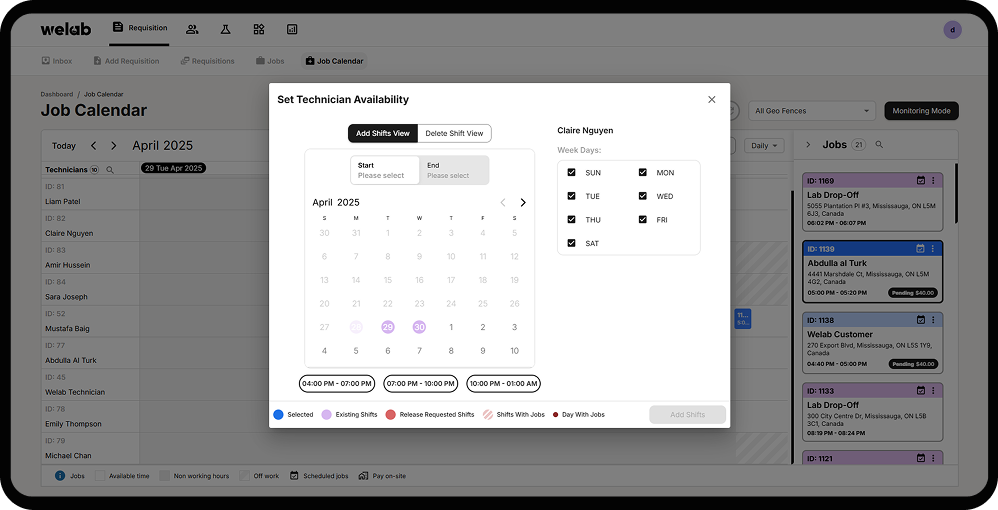Viewport: 998px width, 510px height.
Task: Expand the Daily view dropdown
Action: (x=765, y=145)
